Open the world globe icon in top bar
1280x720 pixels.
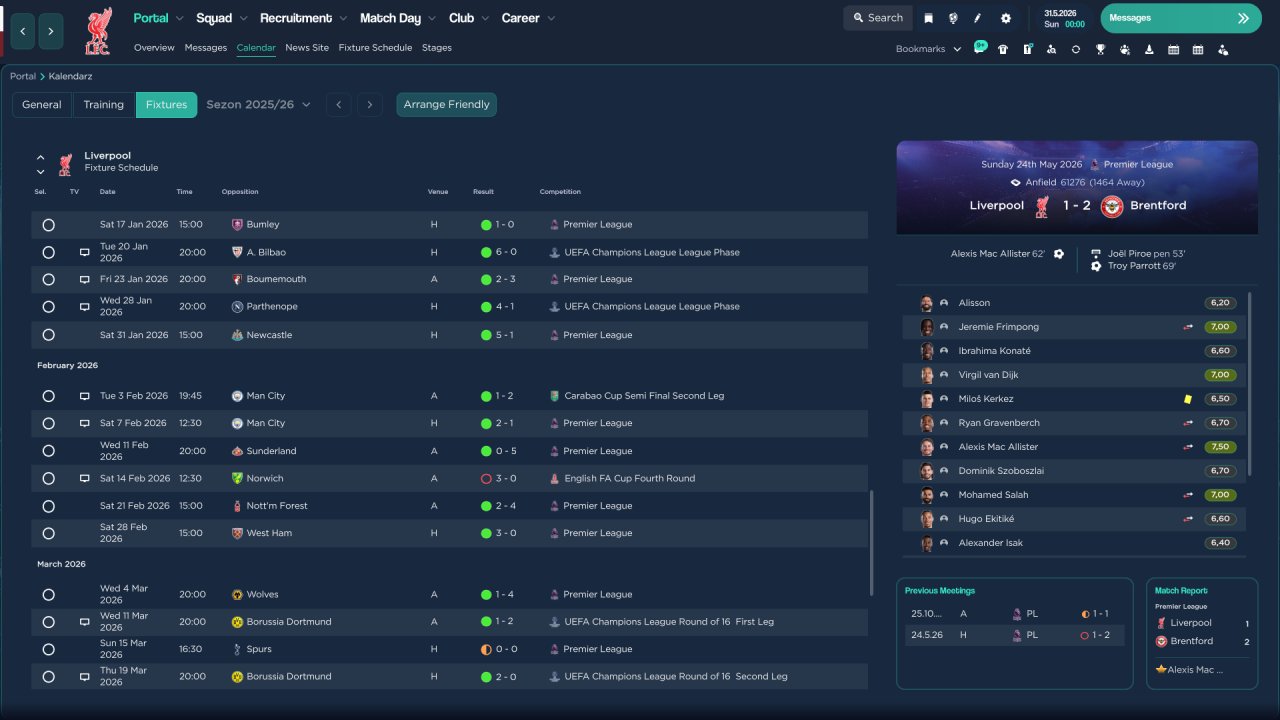(953, 18)
